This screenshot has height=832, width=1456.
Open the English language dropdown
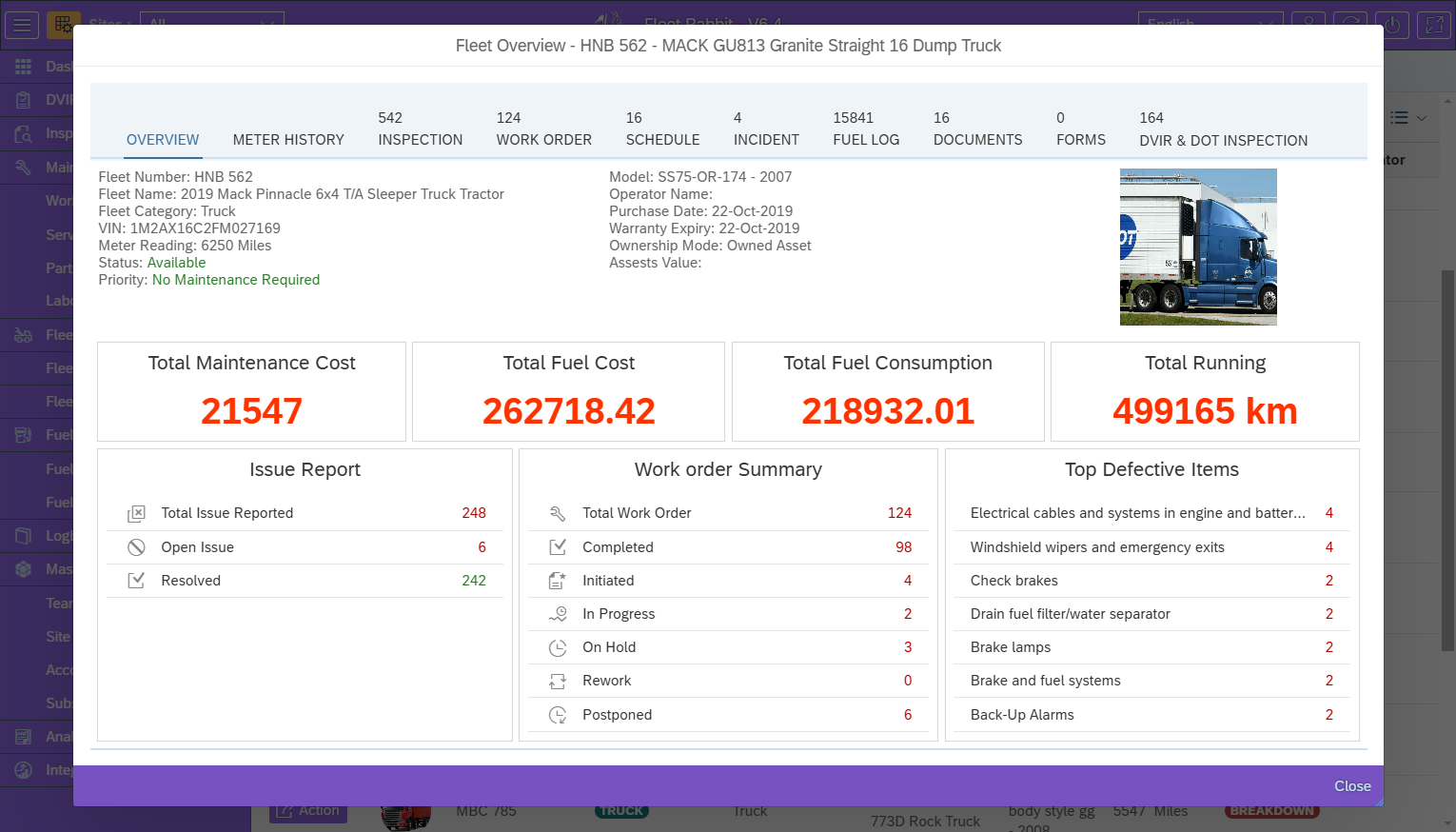[x=1210, y=25]
